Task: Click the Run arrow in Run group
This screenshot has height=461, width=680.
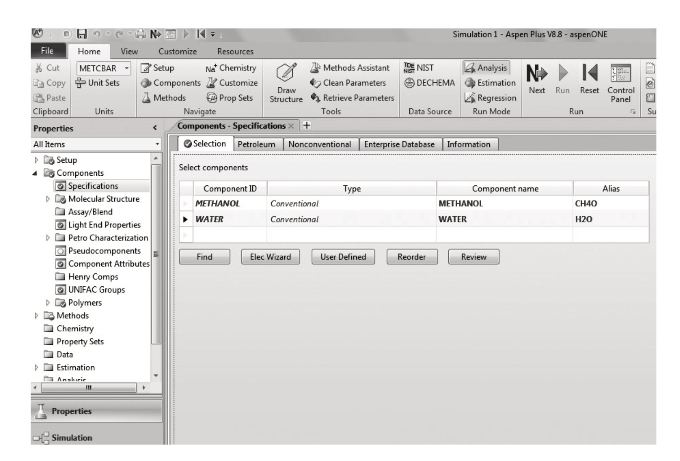Action: pyautogui.click(x=562, y=79)
